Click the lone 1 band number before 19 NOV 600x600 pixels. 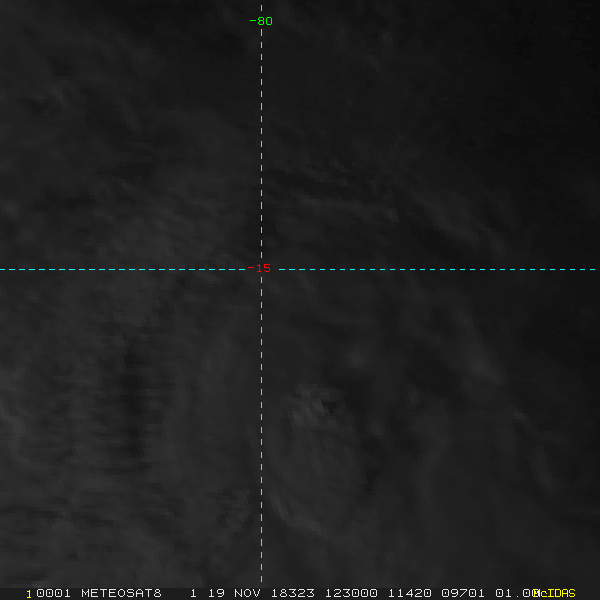[193, 593]
